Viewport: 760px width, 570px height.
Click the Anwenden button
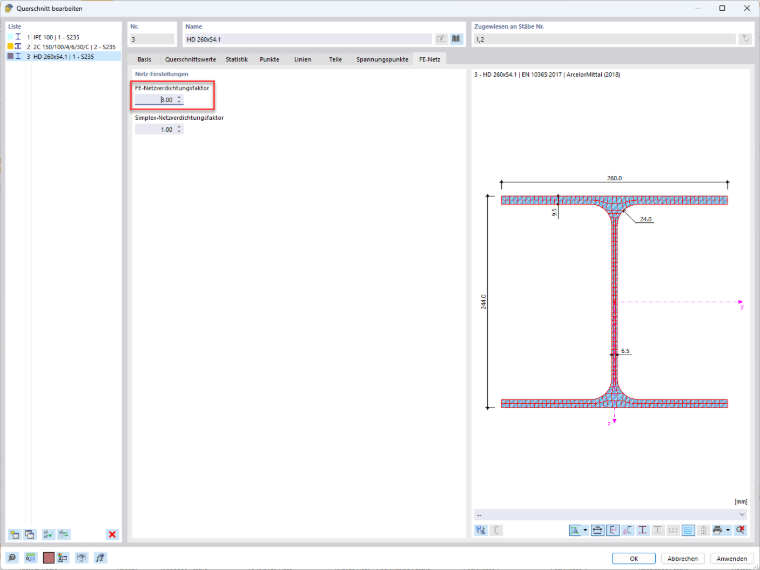pos(731,558)
